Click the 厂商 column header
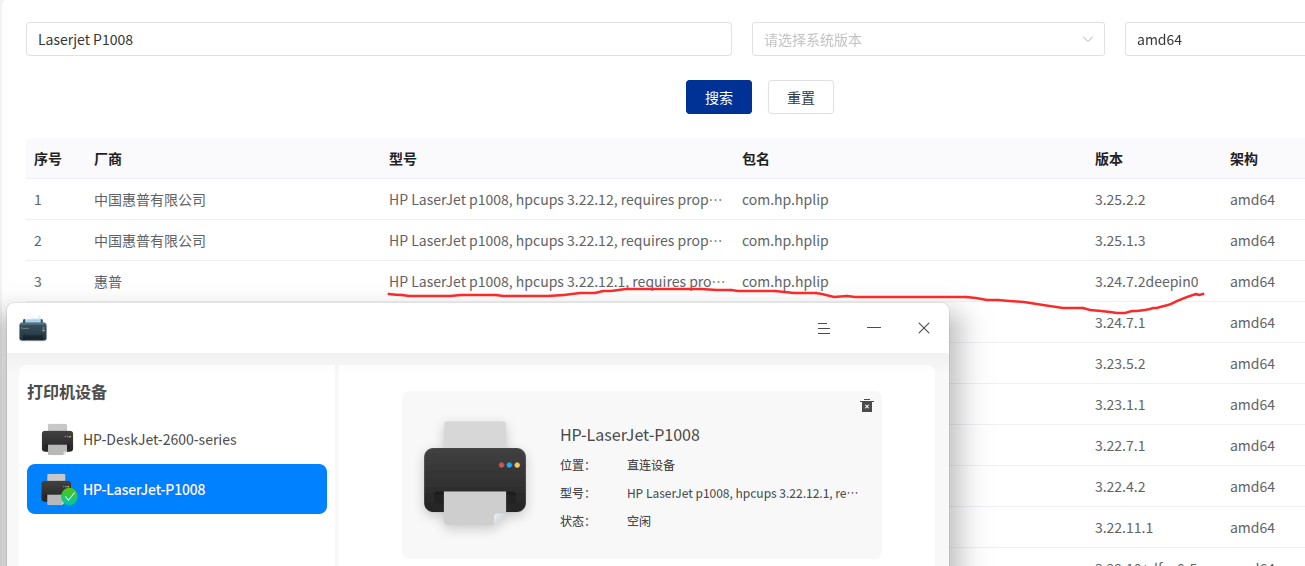This screenshot has width=1305, height=566. pos(108,159)
